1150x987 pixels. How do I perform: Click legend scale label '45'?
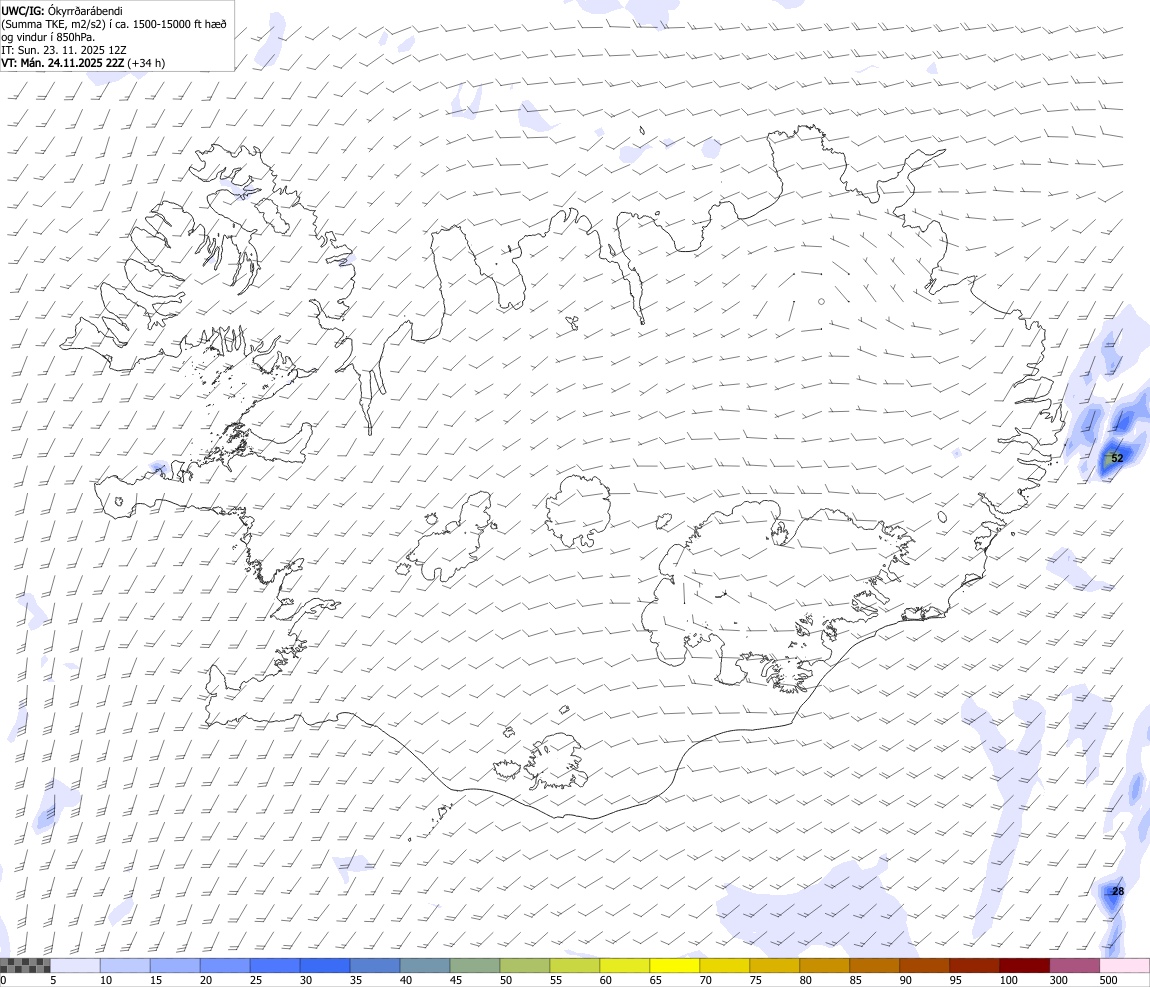[455, 980]
